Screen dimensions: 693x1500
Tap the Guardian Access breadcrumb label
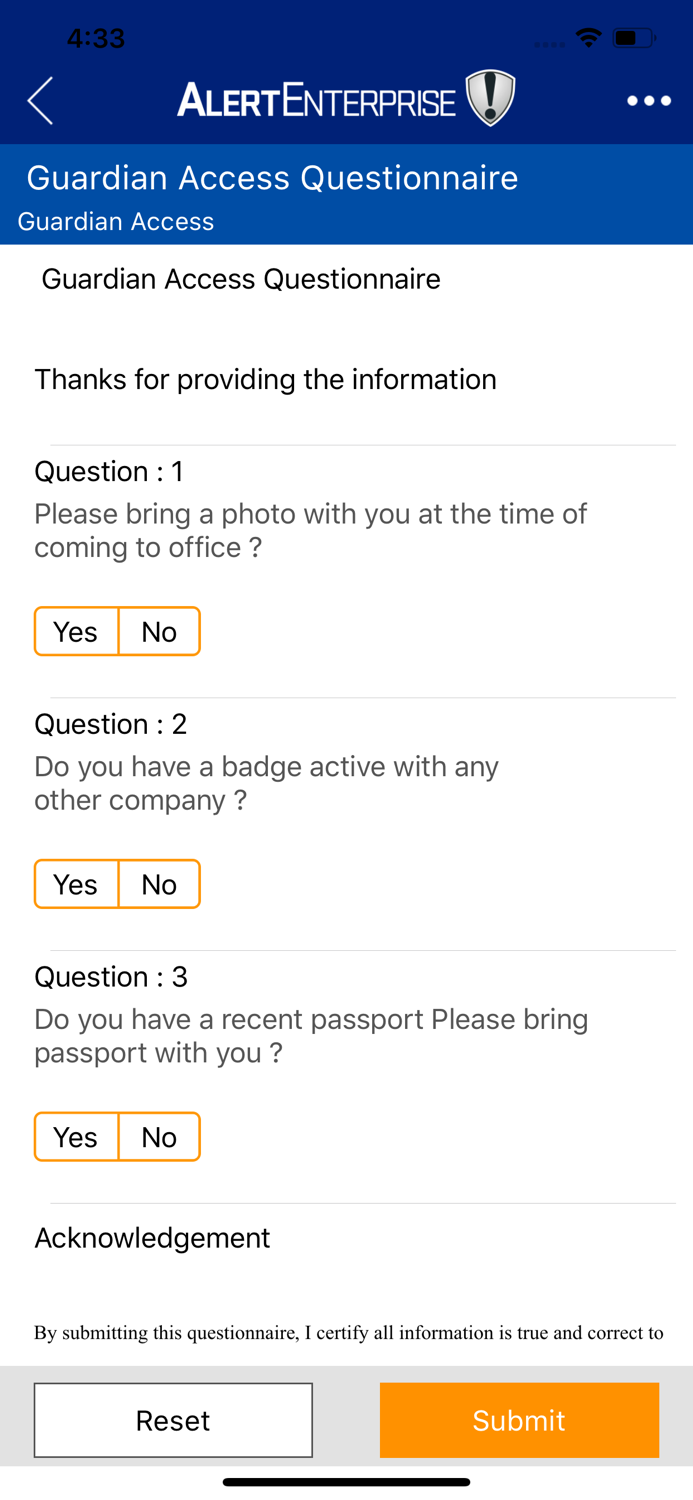click(114, 222)
